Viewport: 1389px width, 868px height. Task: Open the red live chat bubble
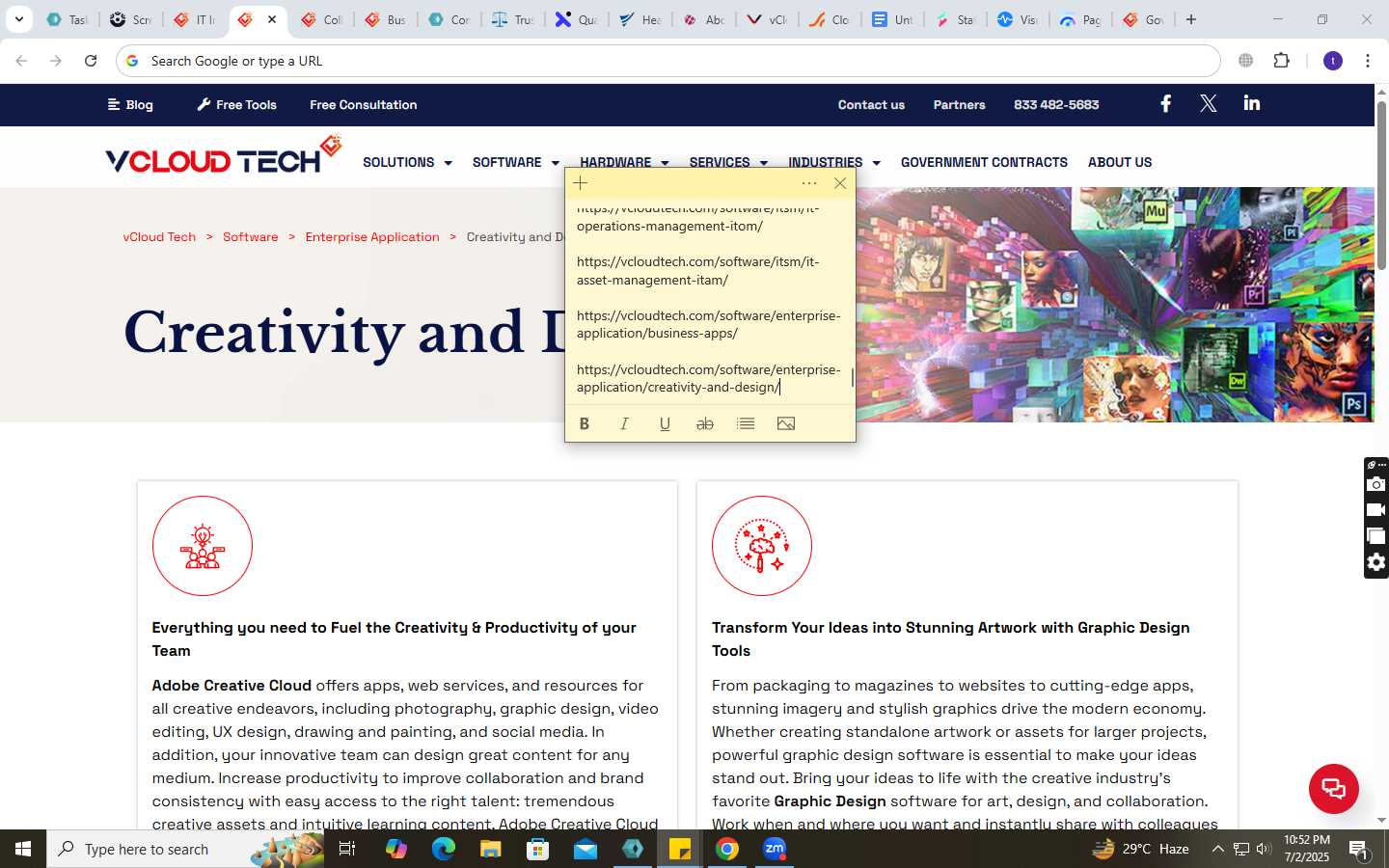tap(1334, 788)
